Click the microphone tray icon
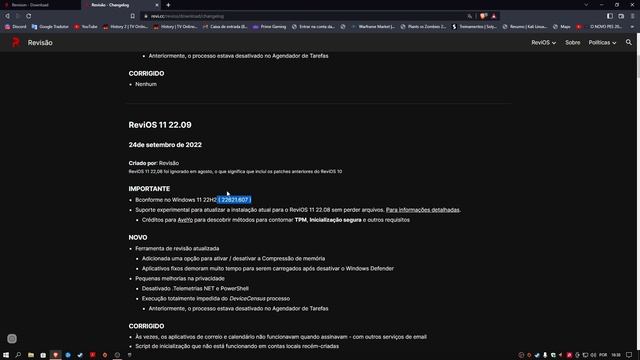The width and height of the screenshot is (640, 360). click(x=545, y=355)
